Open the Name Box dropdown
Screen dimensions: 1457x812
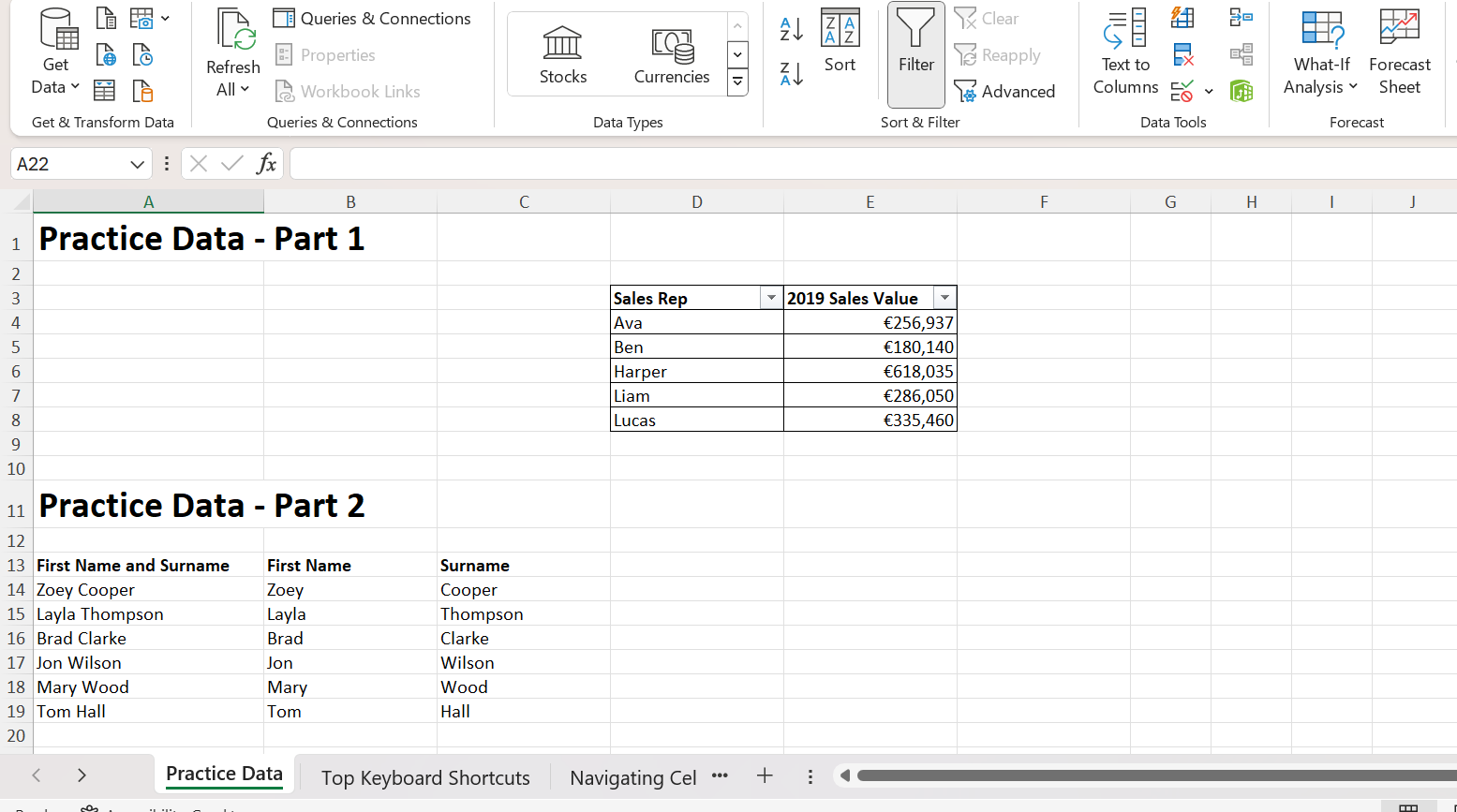point(137,164)
